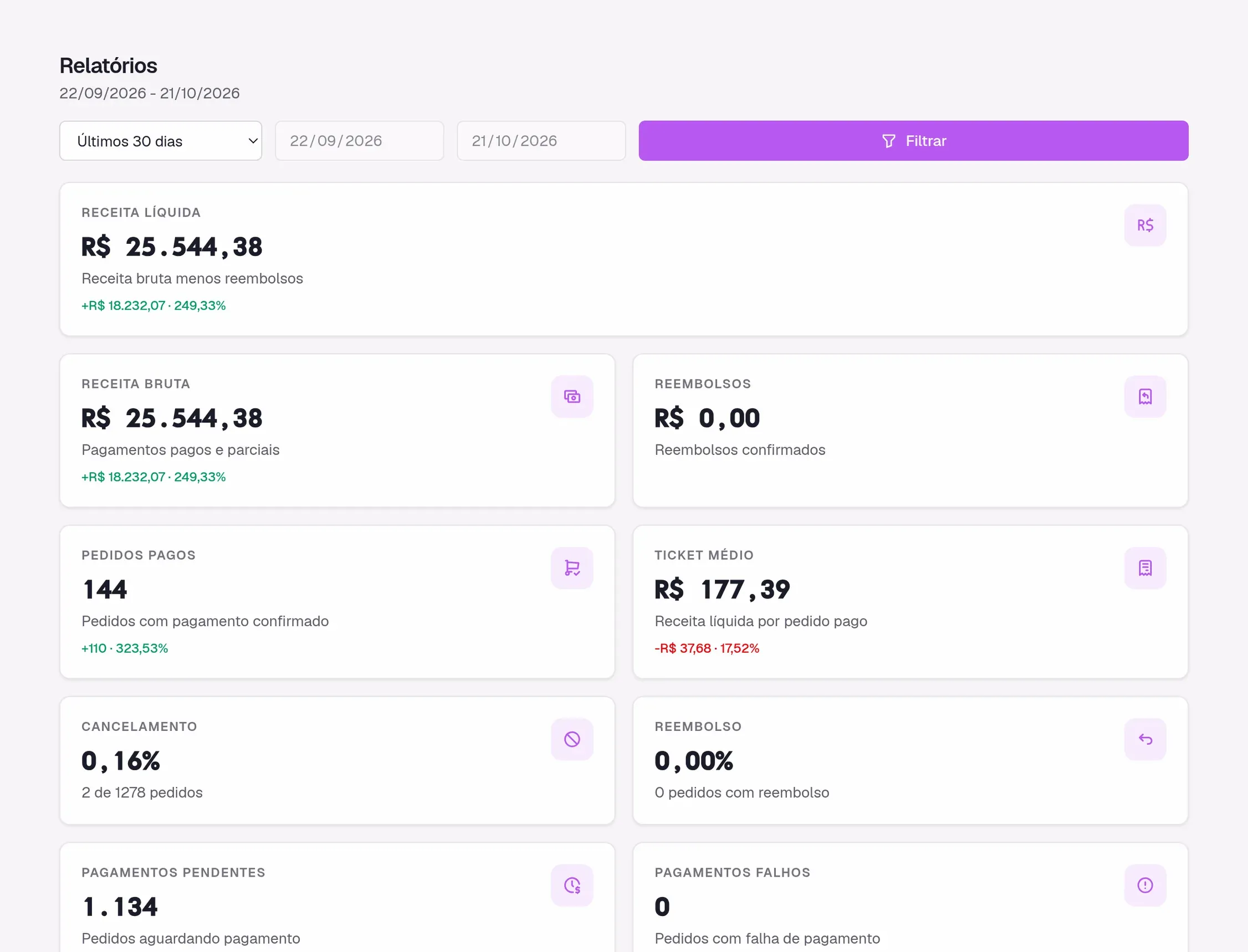Click '0 pedidos com reembolso' text
The height and width of the screenshot is (952, 1248).
coord(742,792)
